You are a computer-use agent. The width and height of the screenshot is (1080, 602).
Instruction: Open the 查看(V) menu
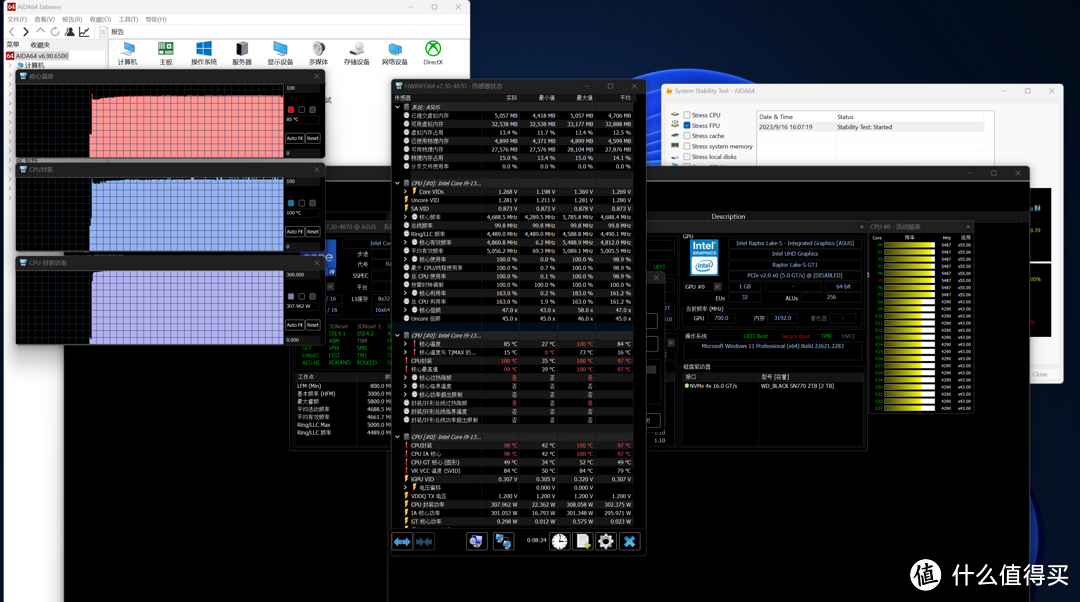click(44, 19)
